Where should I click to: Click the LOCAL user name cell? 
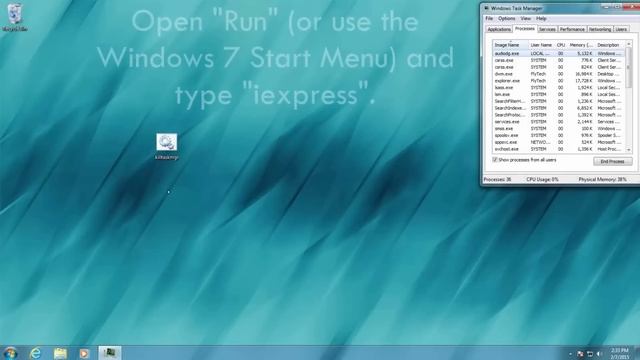pyautogui.click(x=540, y=53)
